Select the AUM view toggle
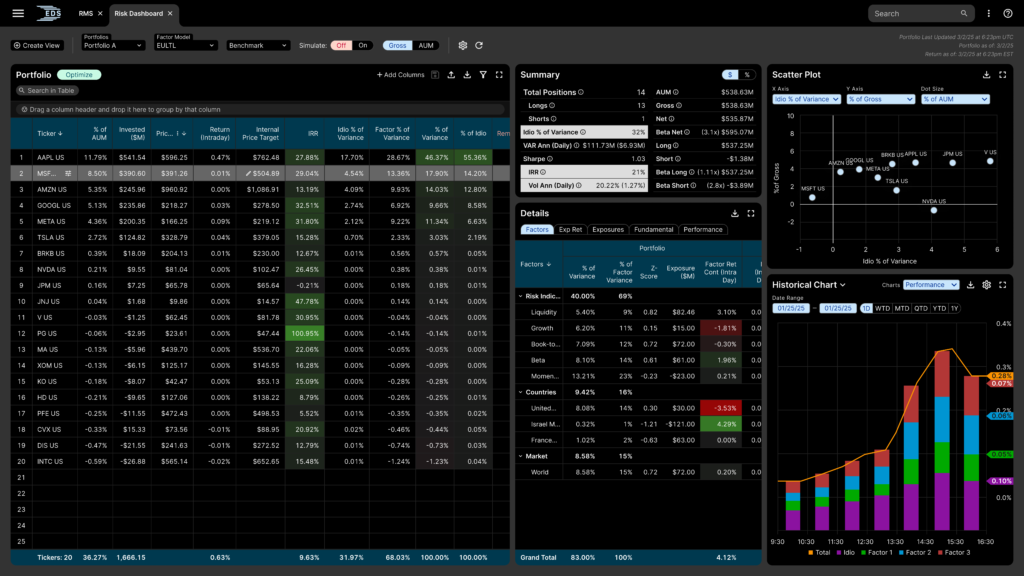 pos(426,45)
